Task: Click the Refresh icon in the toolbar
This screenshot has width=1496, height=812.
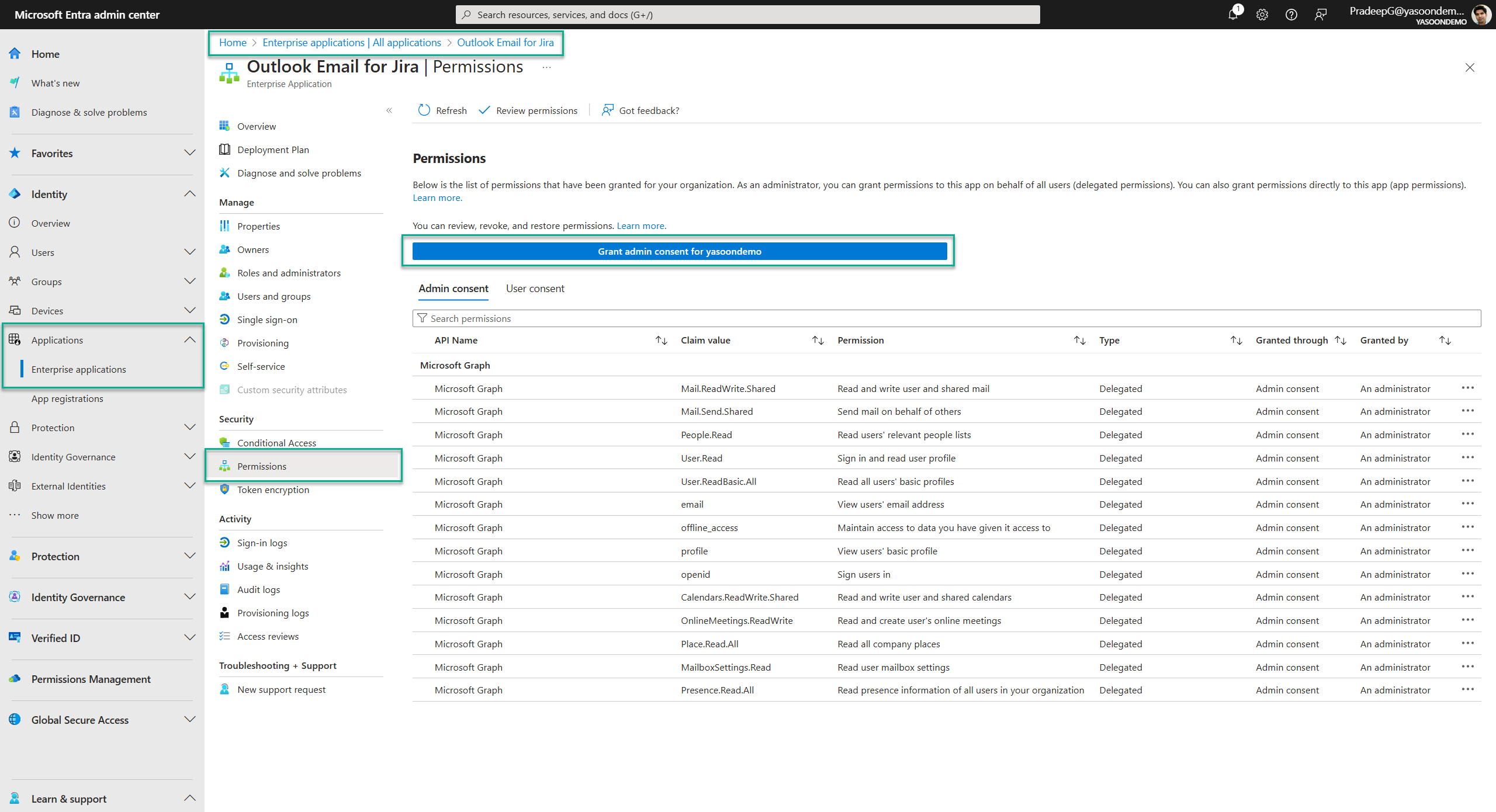Action: 424,110
